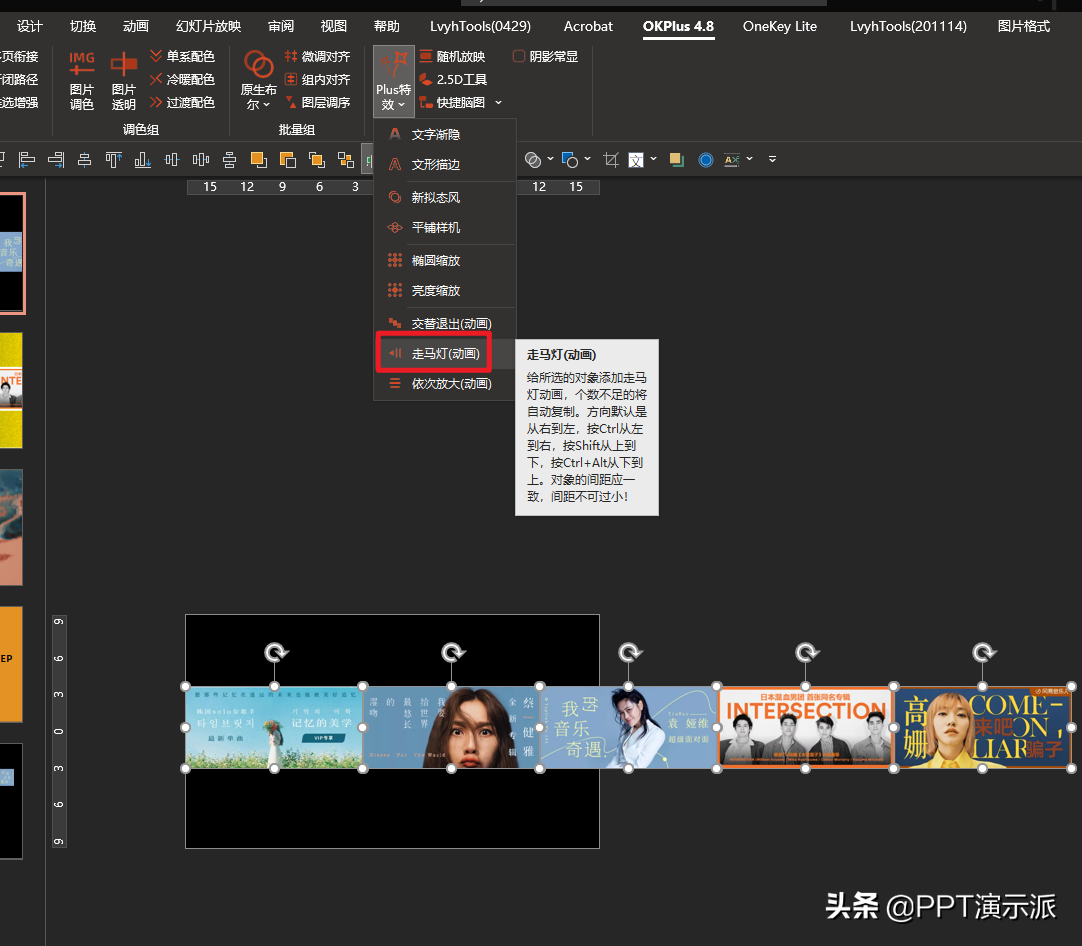Screen dimensions: 1082x946
Task: Click the merge shapes circles icon
Action: point(533,160)
